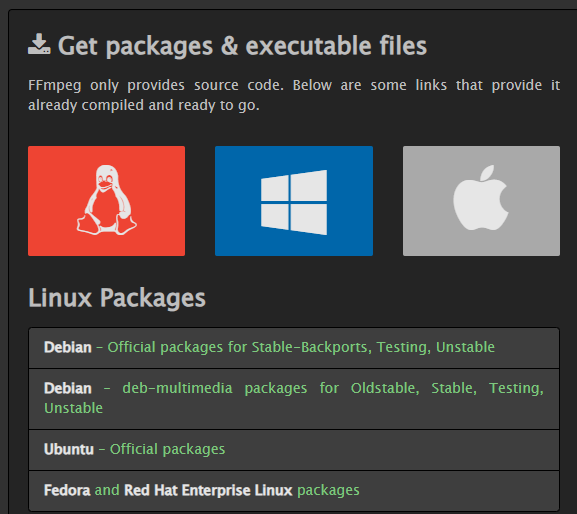
Task: Select the gray Apple logo tile
Action: tap(481, 201)
